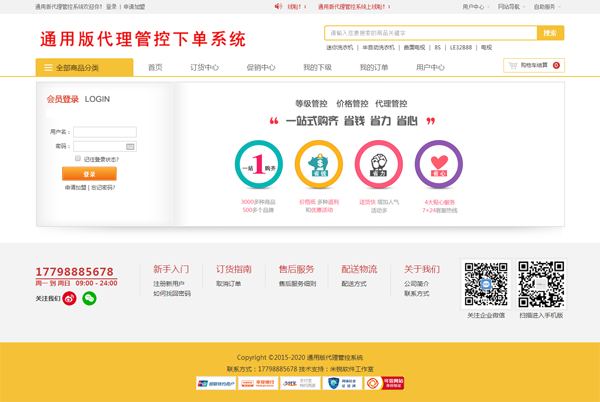This screenshot has width=600, height=402.
Task: Click the 用户名 input field
Action: 105,132
